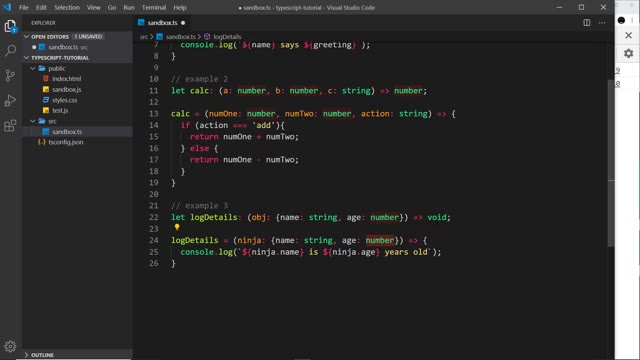Open the Run and Debug view
The width and height of the screenshot is (640, 360).
(10, 100)
